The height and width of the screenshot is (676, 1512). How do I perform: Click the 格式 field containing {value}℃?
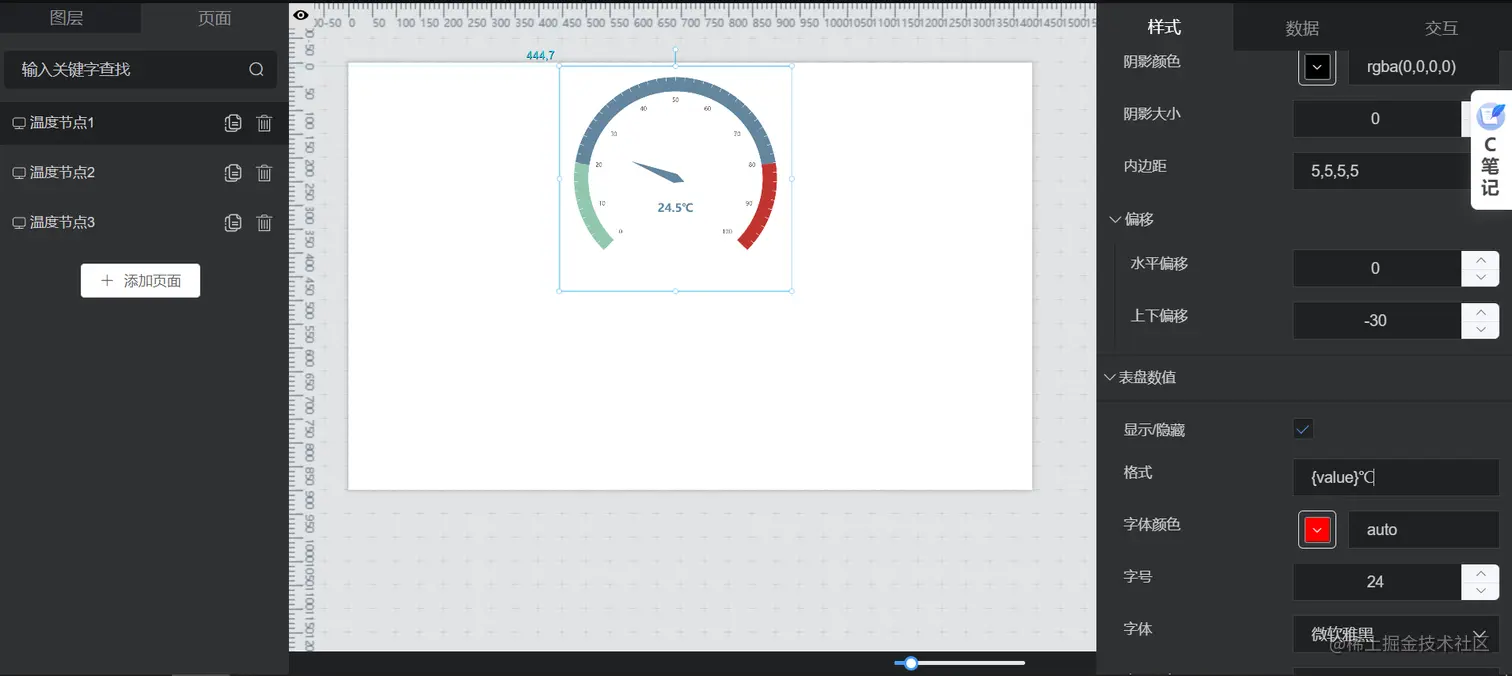pos(1396,477)
